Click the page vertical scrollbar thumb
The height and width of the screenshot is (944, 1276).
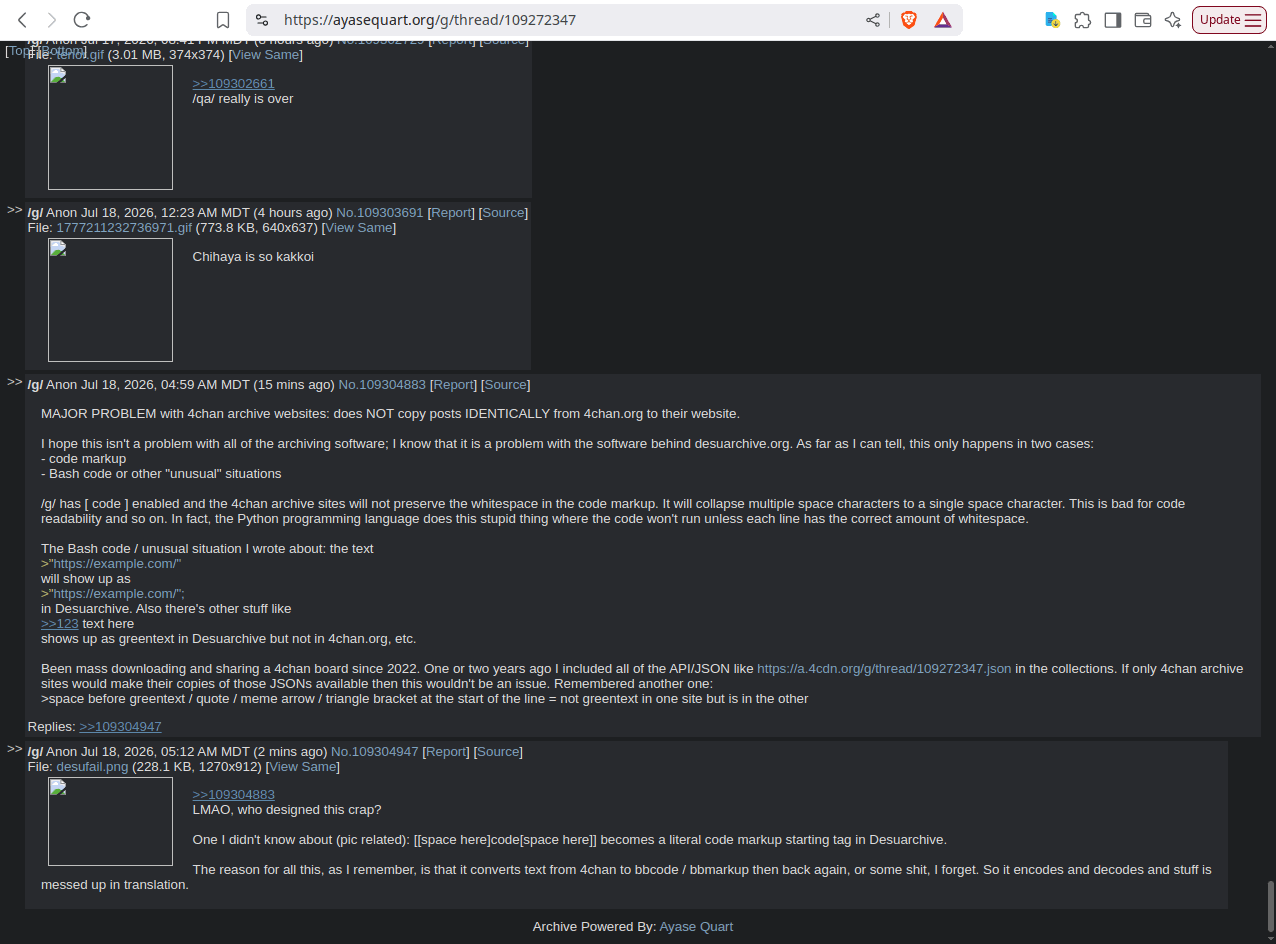pyautogui.click(x=1271, y=904)
